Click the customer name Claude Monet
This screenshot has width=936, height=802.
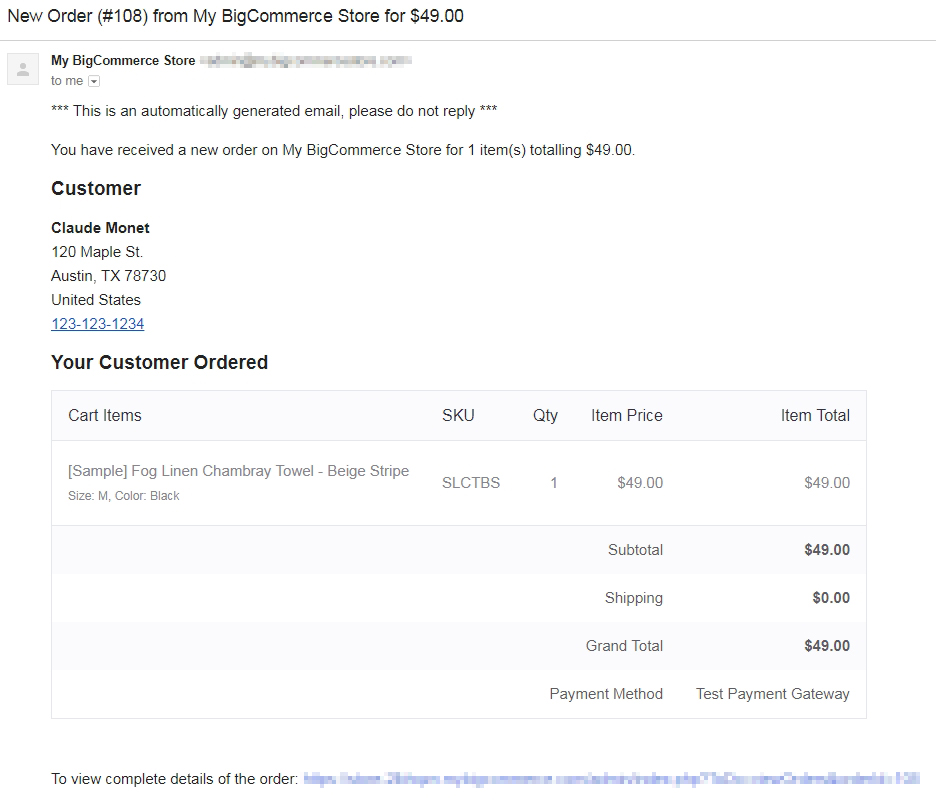coord(100,227)
